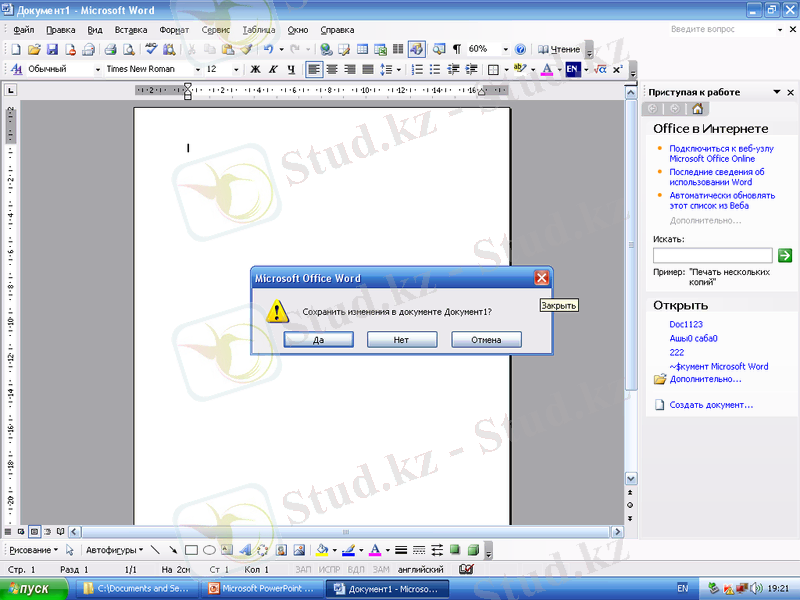Click the Home icon in the task pane
Image resolution: width=800 pixels, height=600 pixels.
pos(697,109)
